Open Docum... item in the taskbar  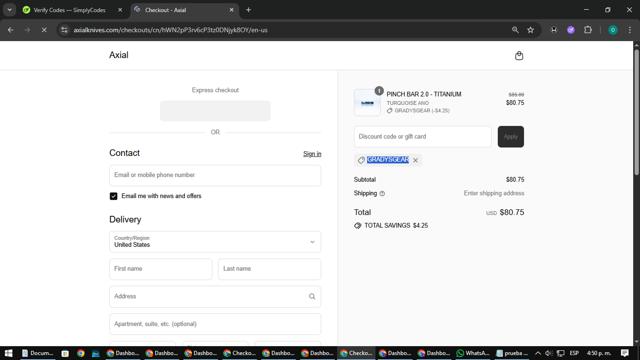point(38,353)
